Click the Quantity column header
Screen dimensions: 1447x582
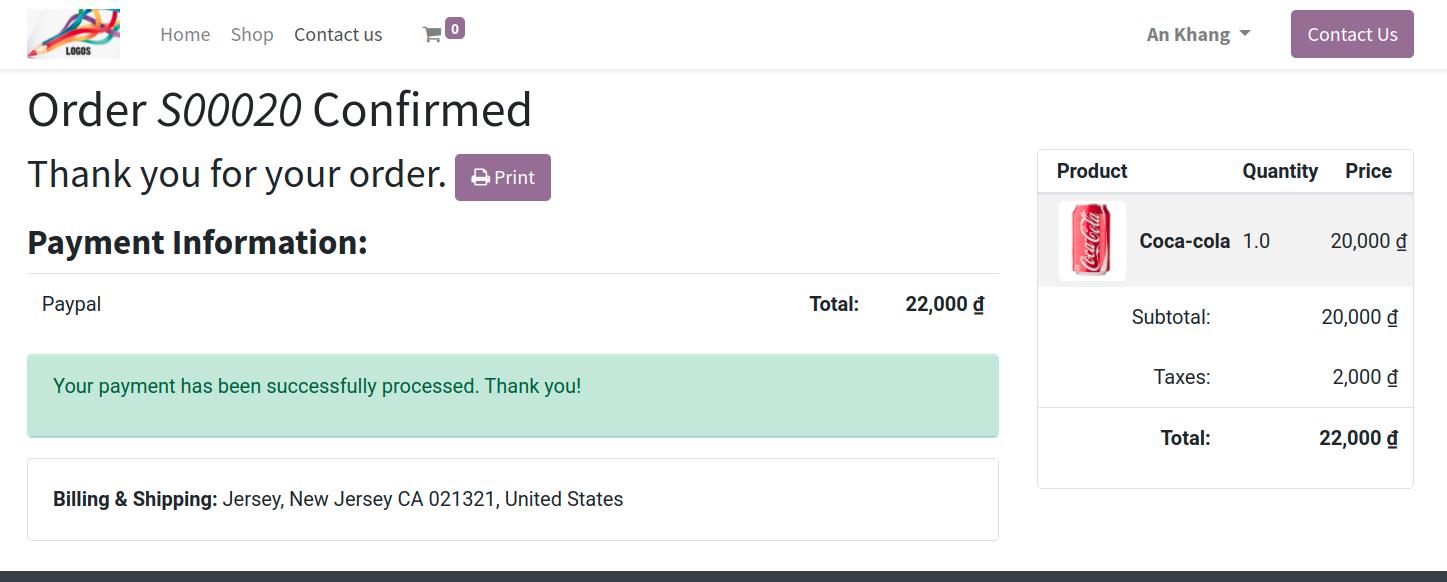coord(1279,171)
